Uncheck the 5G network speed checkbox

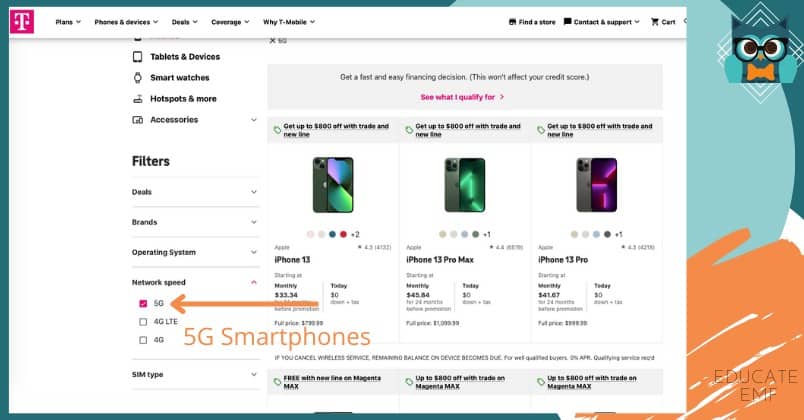tap(143, 304)
